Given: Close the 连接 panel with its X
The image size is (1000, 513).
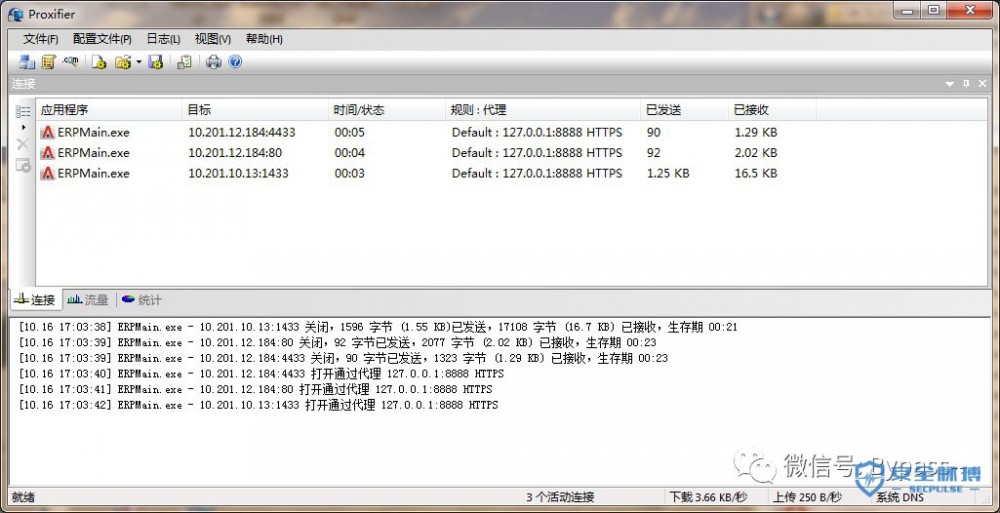Looking at the screenshot, I should coord(983,84).
